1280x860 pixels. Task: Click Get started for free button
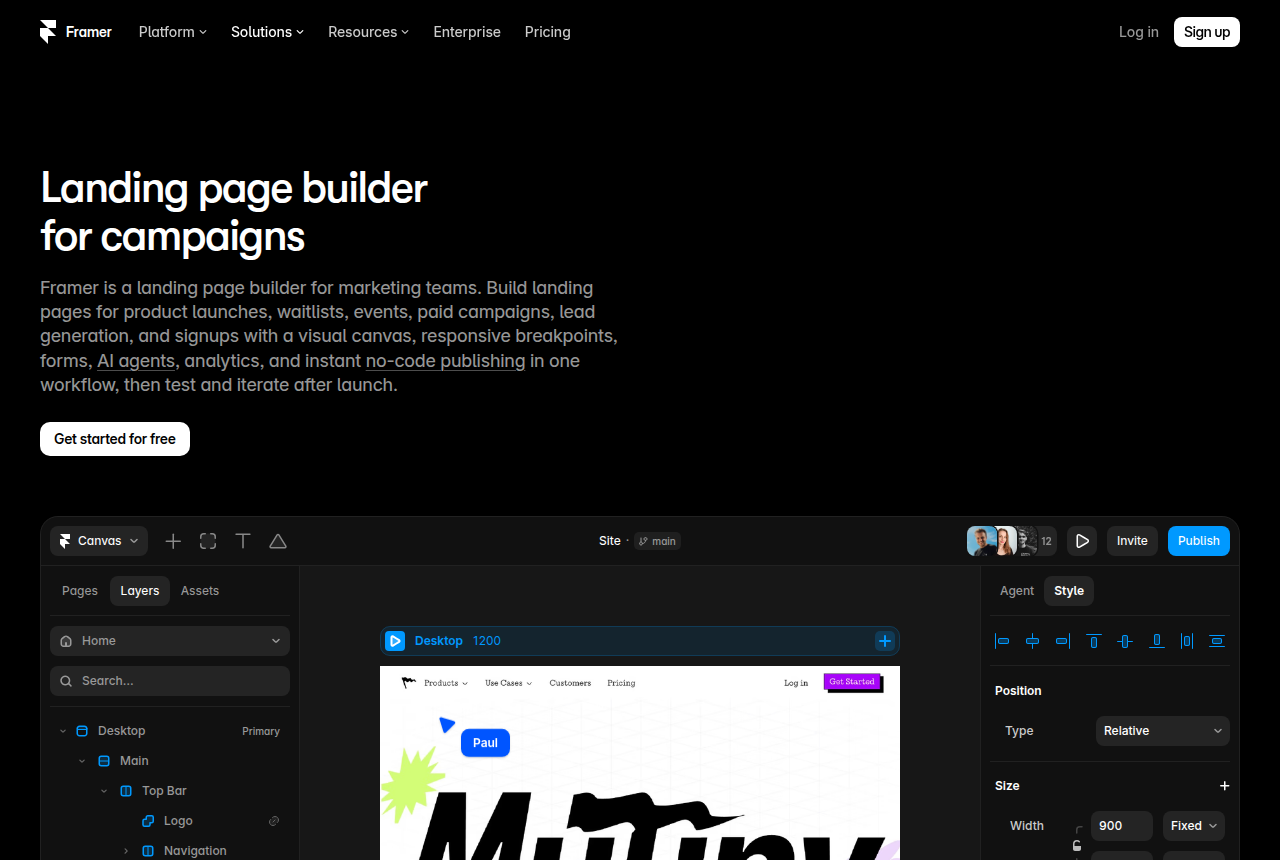pos(115,439)
